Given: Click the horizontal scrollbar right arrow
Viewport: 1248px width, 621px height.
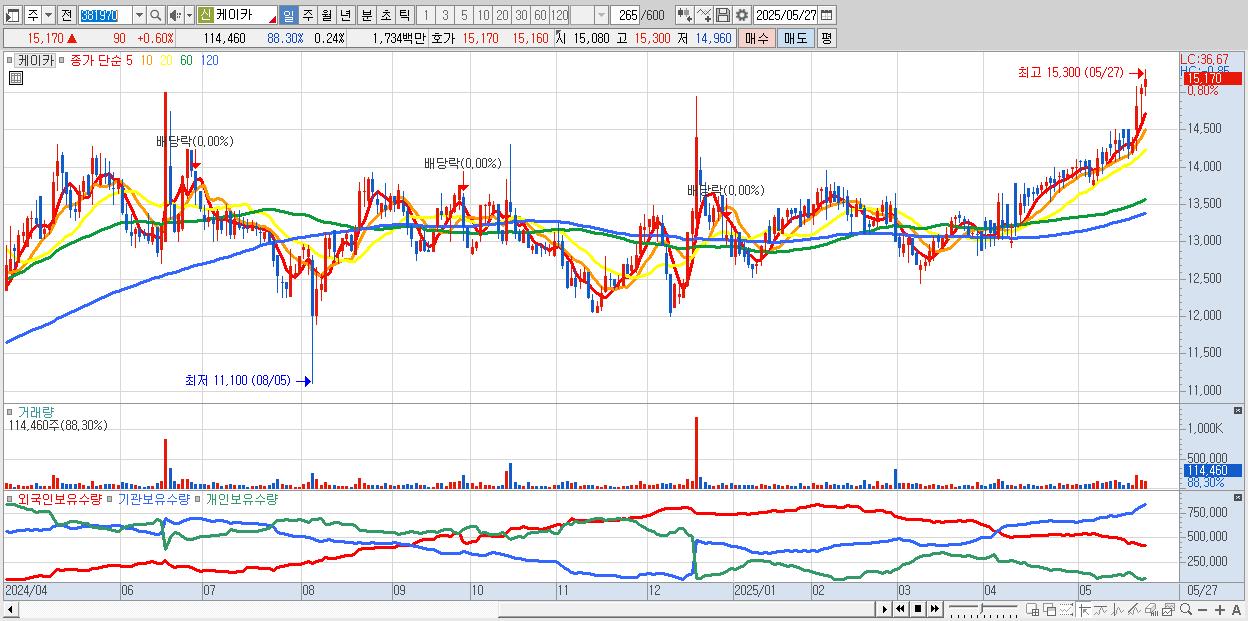Looking at the screenshot, I should (x=884, y=609).
